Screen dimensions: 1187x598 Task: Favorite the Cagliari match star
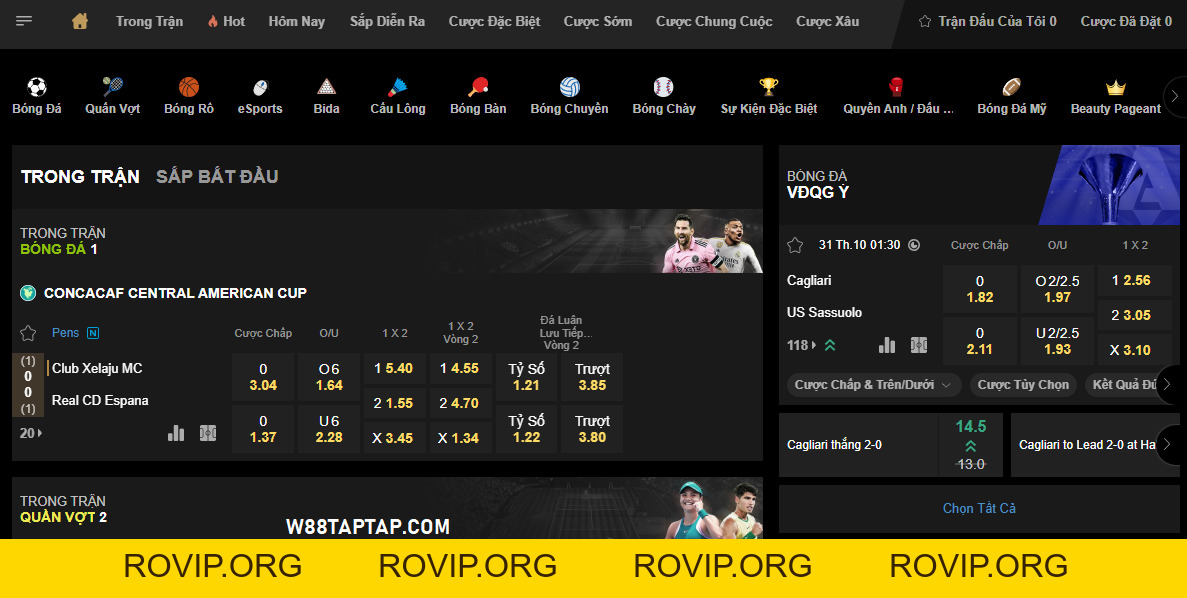click(x=795, y=245)
